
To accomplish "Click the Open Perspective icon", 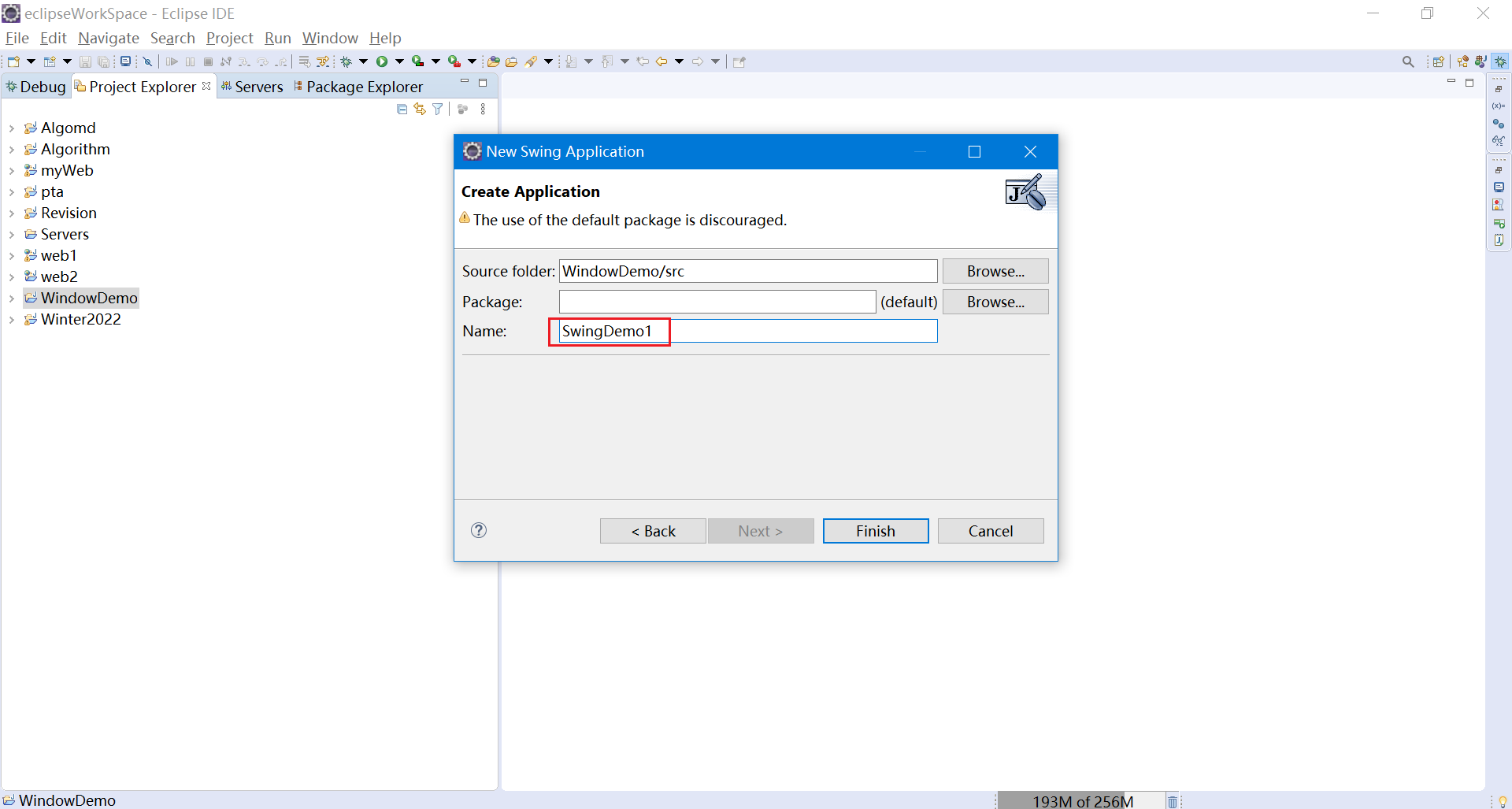I will pos(1439,61).
